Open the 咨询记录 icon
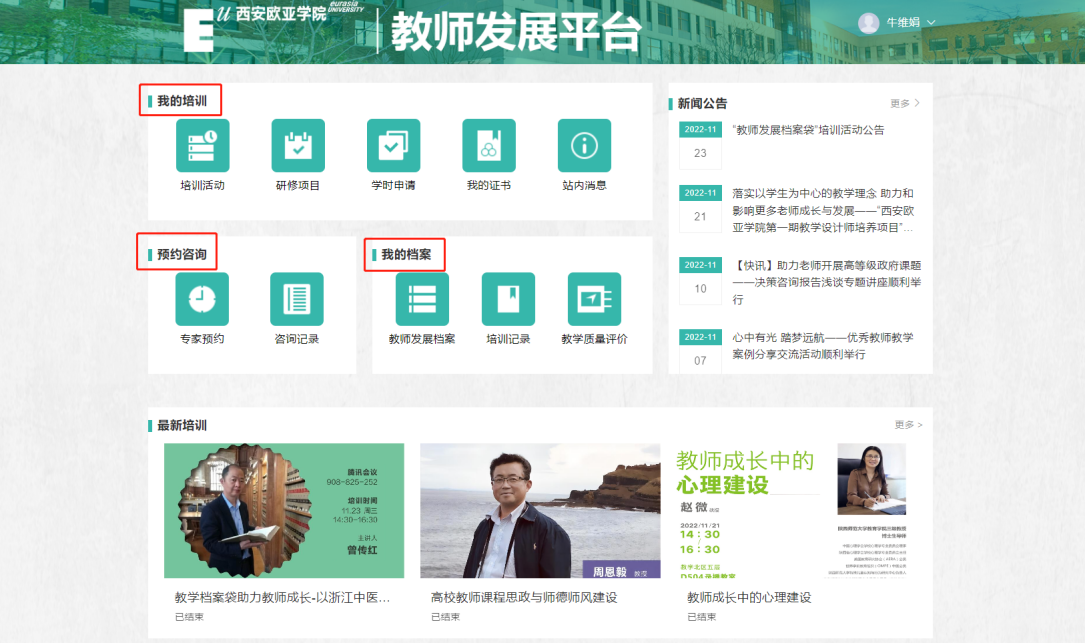1085x643 pixels. click(297, 299)
